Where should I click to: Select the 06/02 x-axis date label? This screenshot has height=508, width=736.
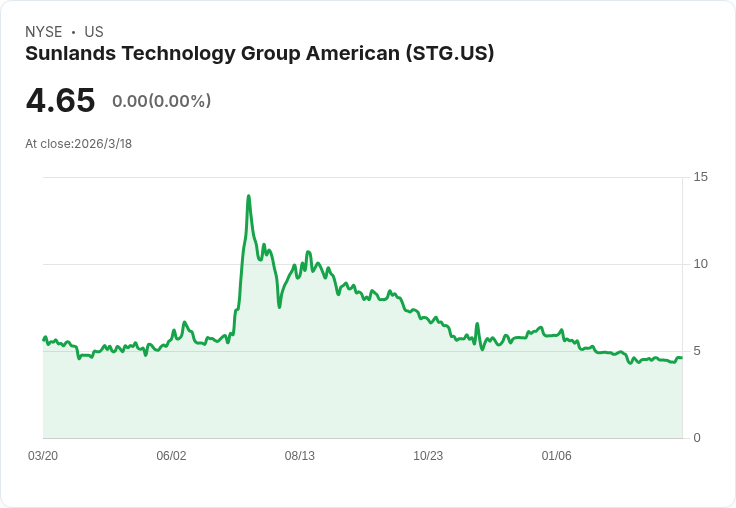(171, 456)
